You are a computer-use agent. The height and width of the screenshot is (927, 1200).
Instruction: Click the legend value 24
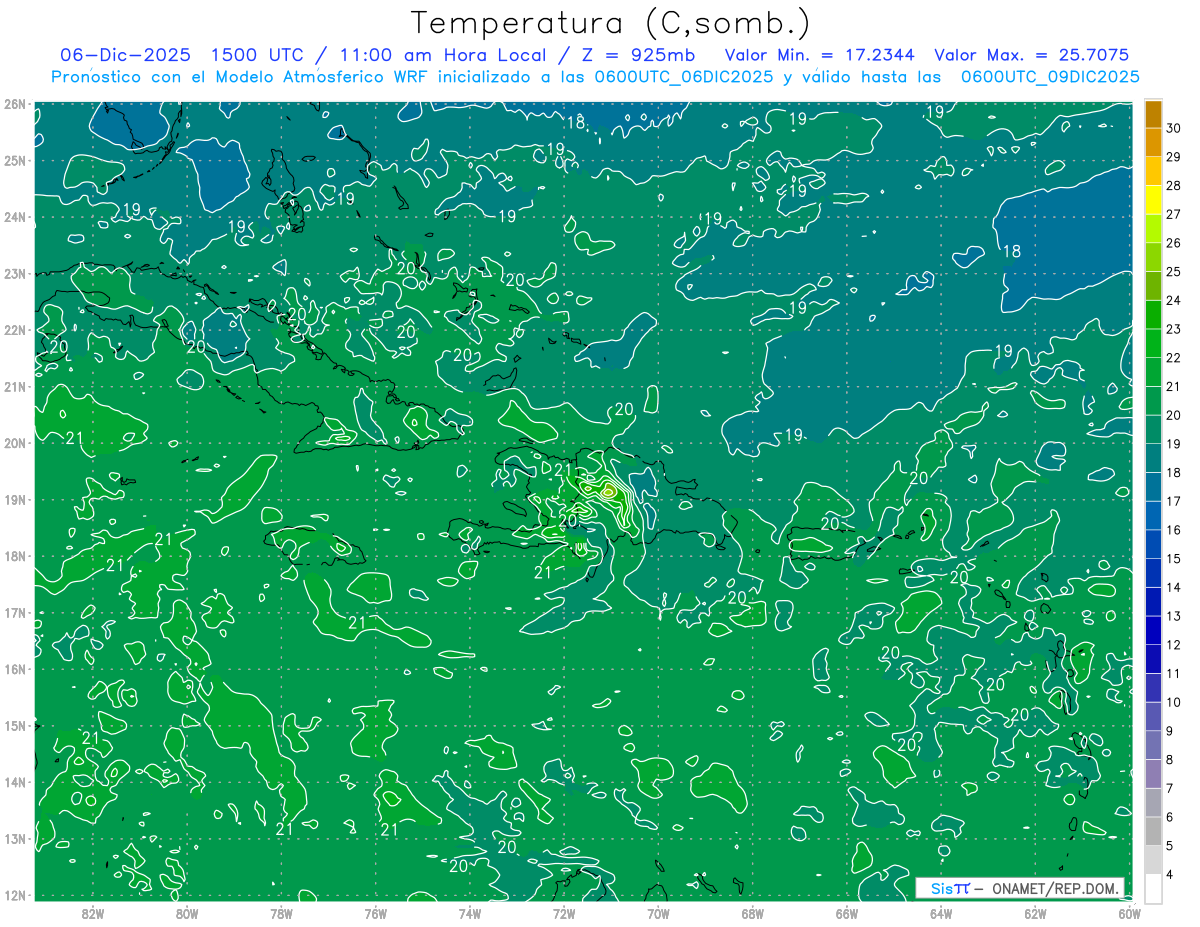click(x=1174, y=300)
